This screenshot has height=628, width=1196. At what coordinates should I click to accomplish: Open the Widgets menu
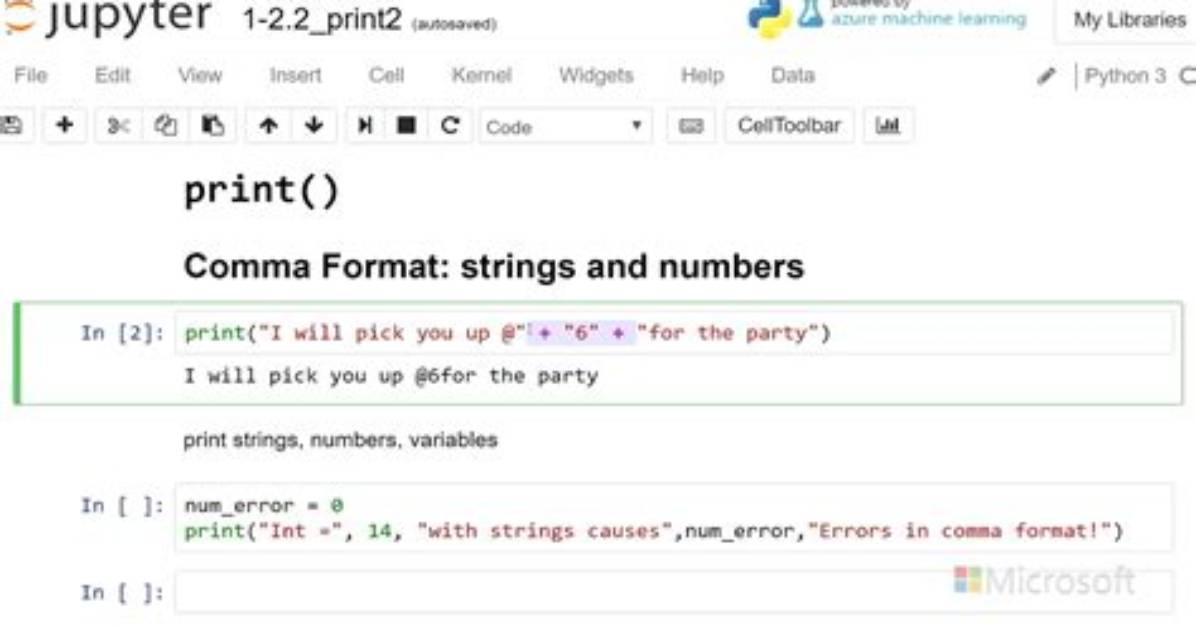click(596, 76)
